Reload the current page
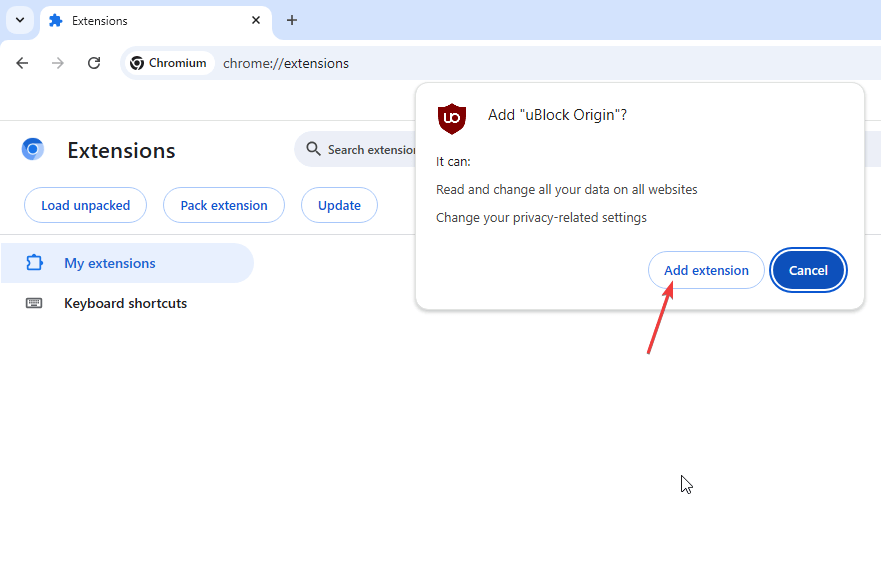The height and width of the screenshot is (575, 881). click(x=94, y=63)
